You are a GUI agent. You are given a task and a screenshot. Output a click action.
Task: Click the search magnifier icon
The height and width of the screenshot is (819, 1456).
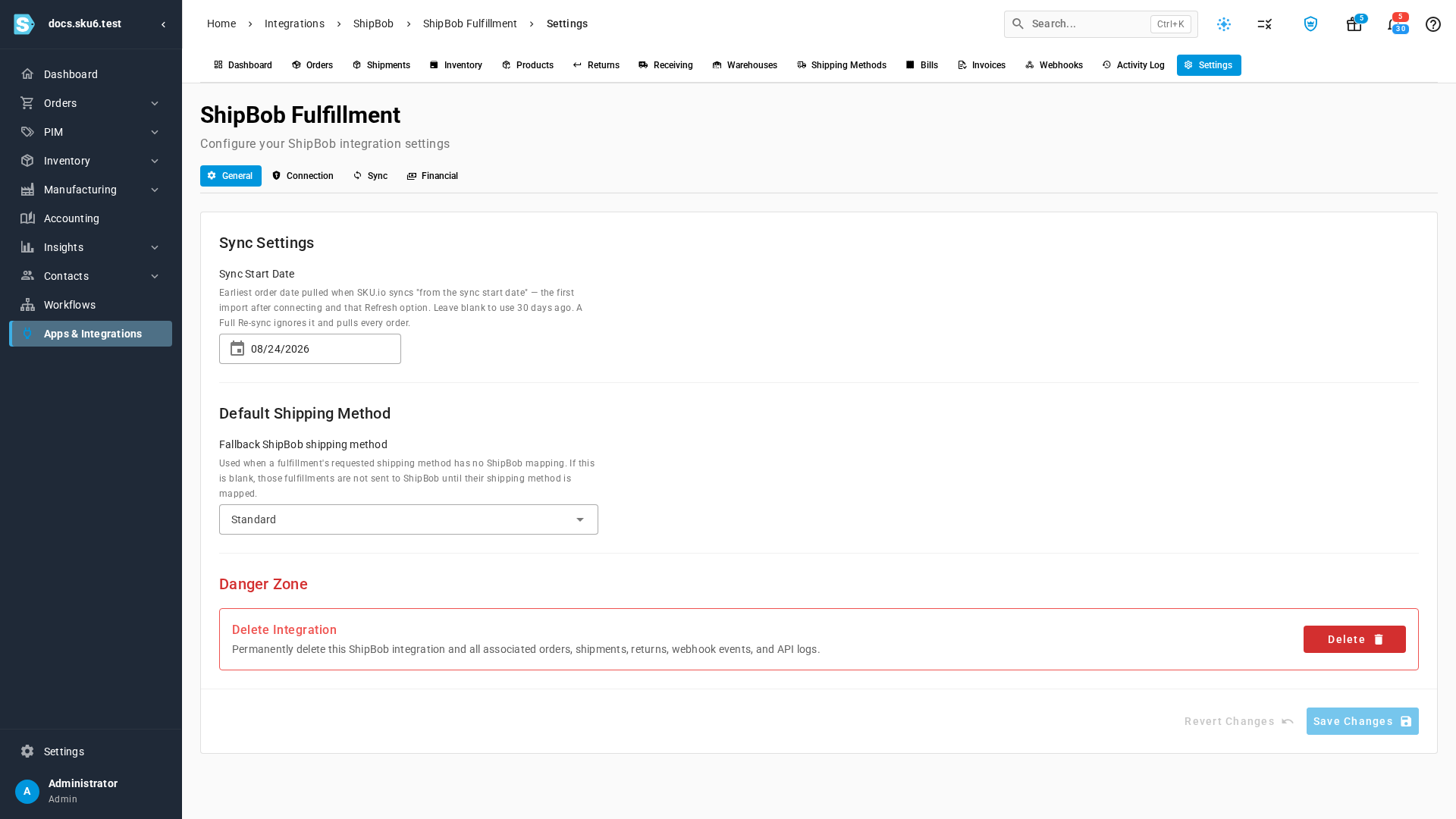tap(1018, 24)
